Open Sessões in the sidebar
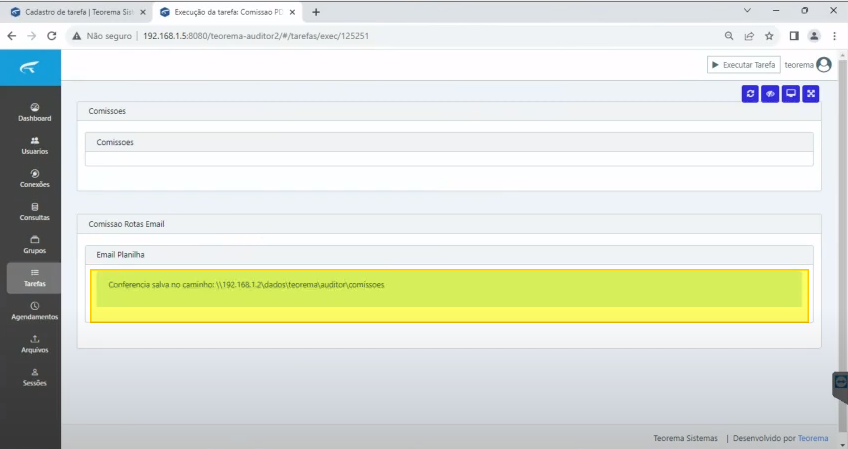 coord(35,377)
